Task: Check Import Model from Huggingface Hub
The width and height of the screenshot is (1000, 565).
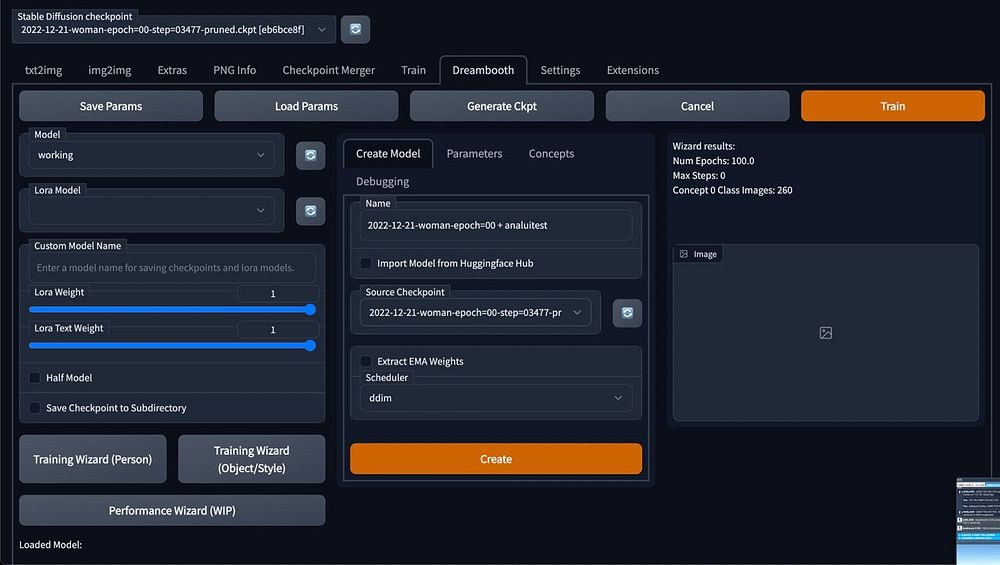Action: (366, 263)
